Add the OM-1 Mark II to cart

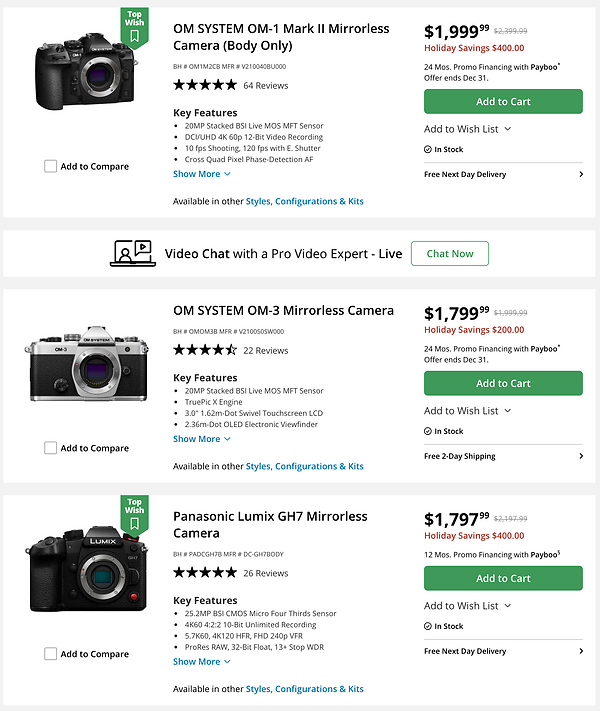(503, 101)
